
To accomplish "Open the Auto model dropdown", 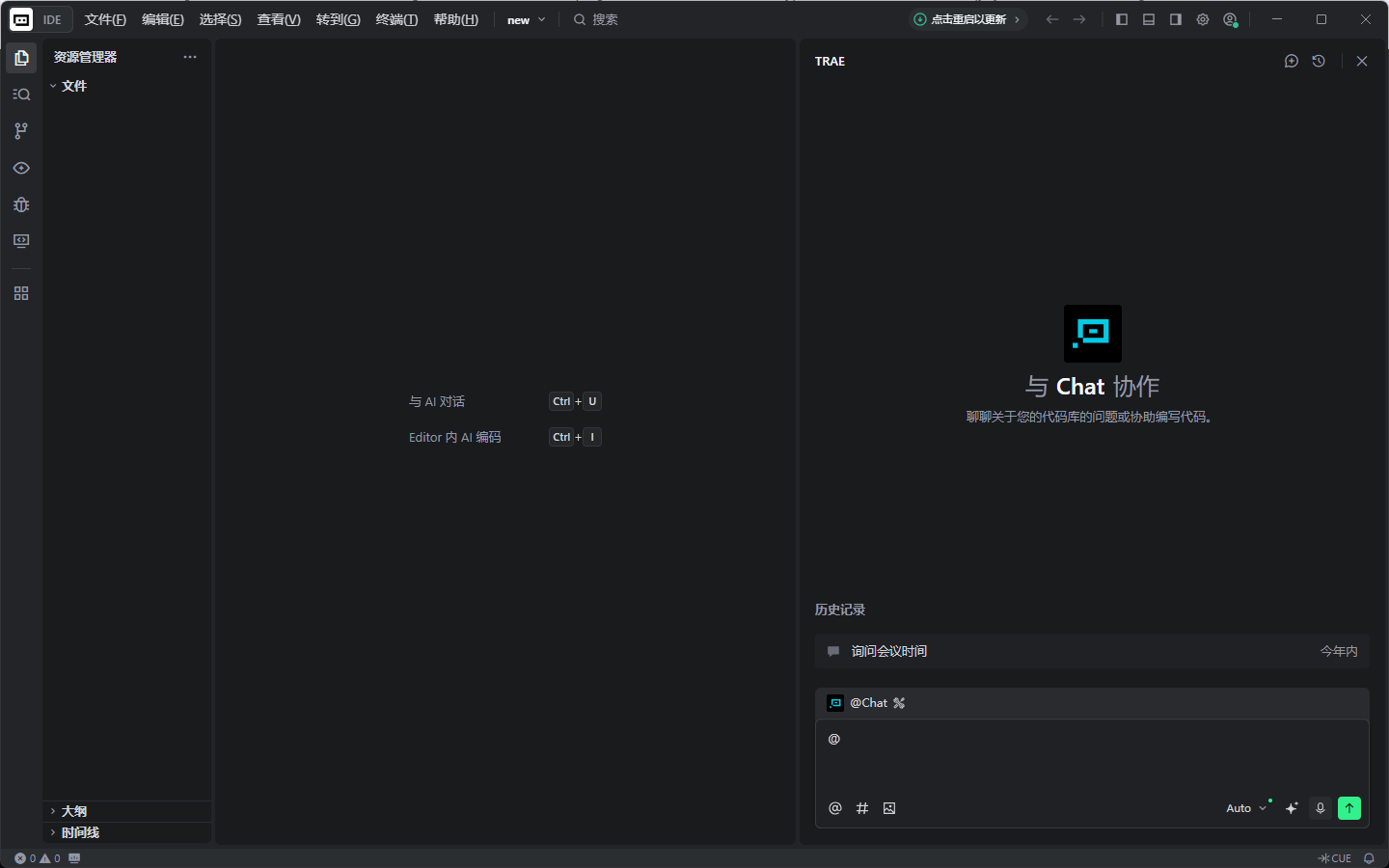I will (x=1247, y=808).
